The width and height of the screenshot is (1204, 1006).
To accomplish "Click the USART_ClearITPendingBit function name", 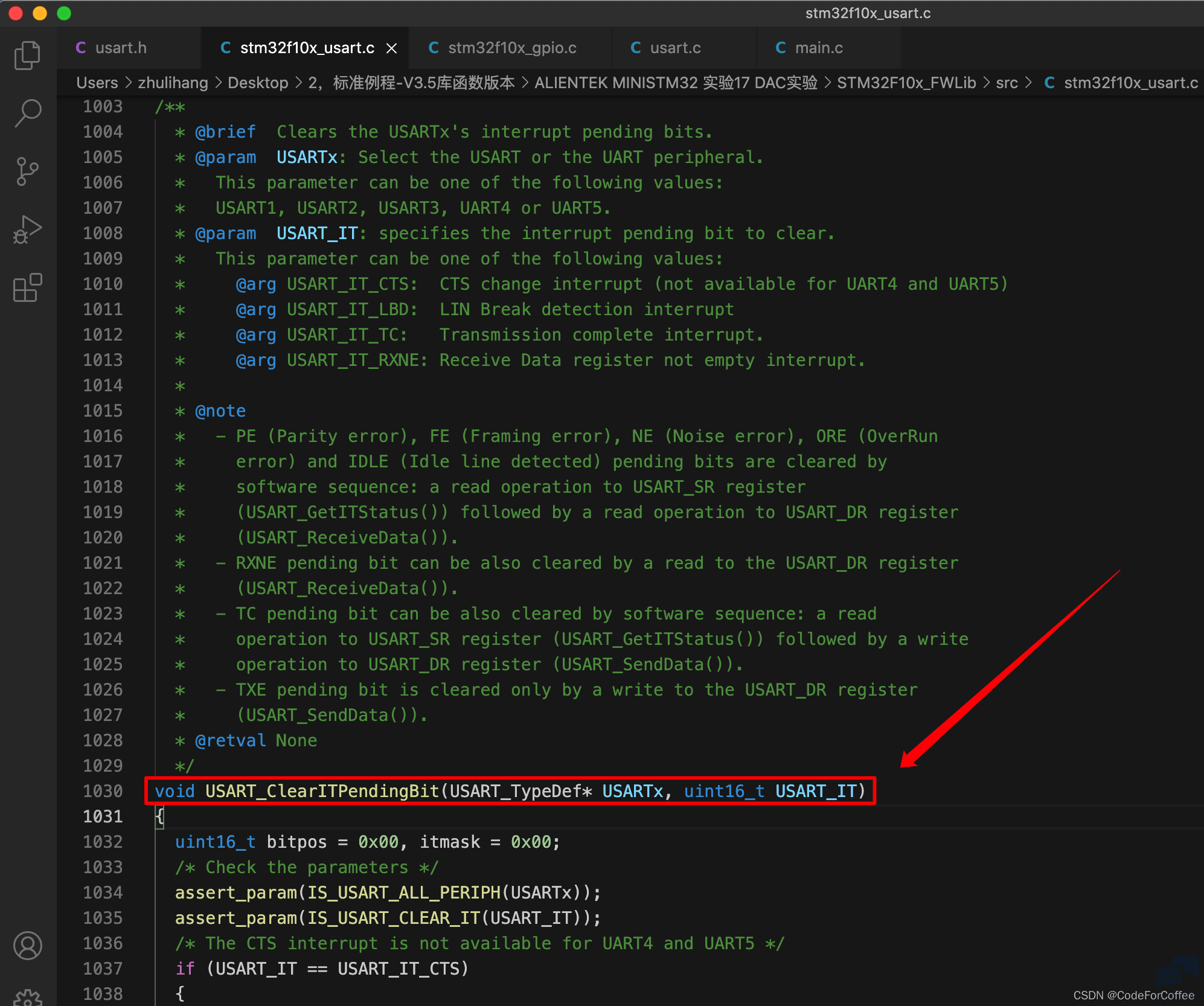I will (x=322, y=791).
